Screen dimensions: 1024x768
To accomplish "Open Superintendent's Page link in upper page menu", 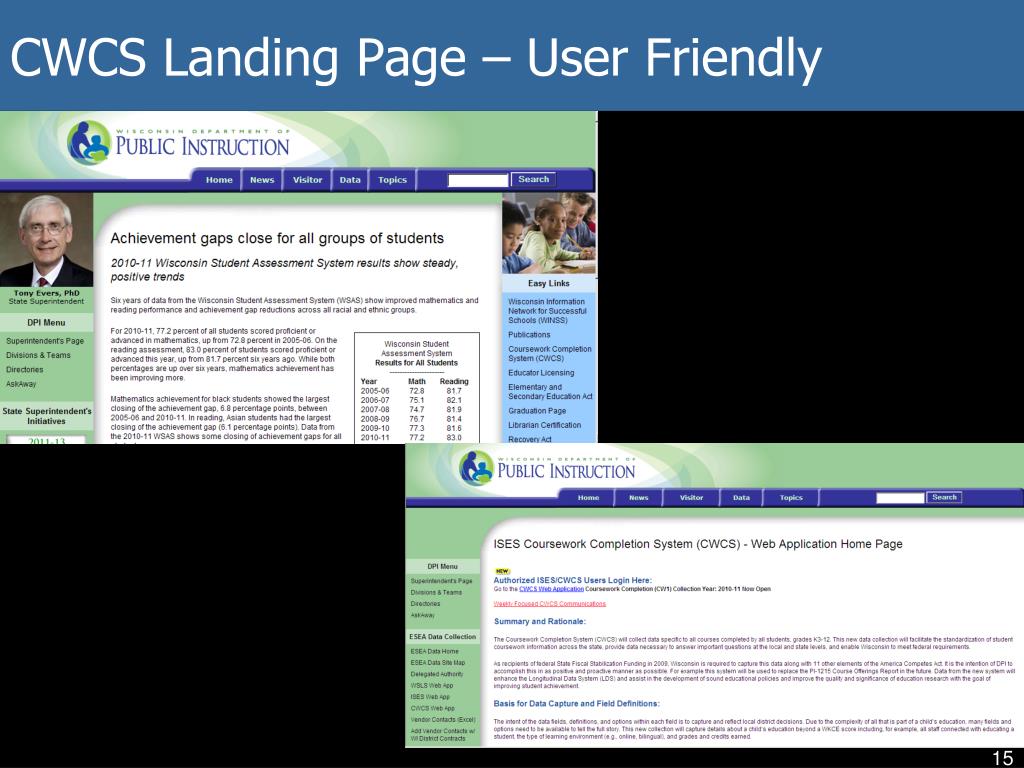I will coord(45,341).
